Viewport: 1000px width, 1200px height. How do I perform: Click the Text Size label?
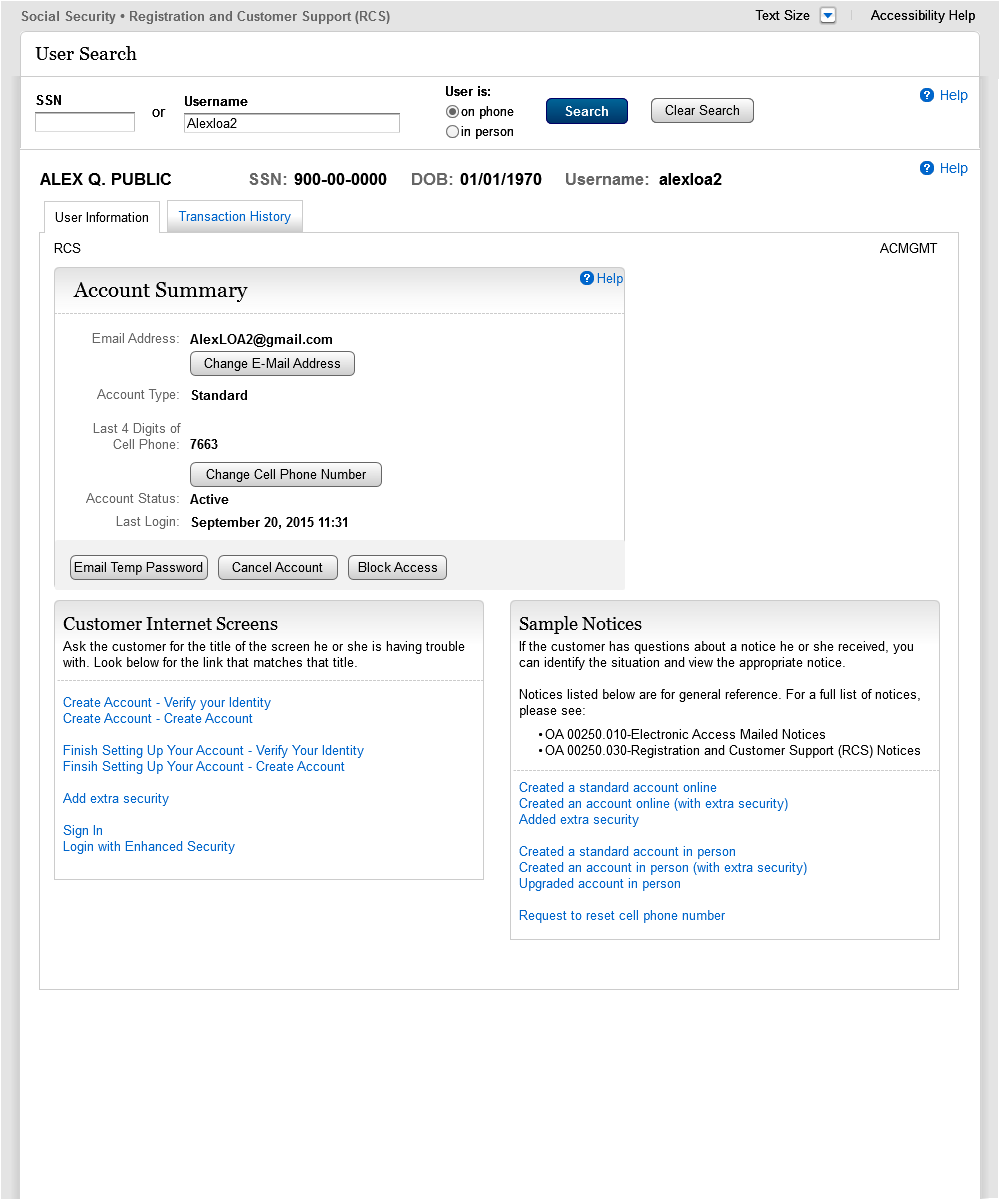coord(783,15)
